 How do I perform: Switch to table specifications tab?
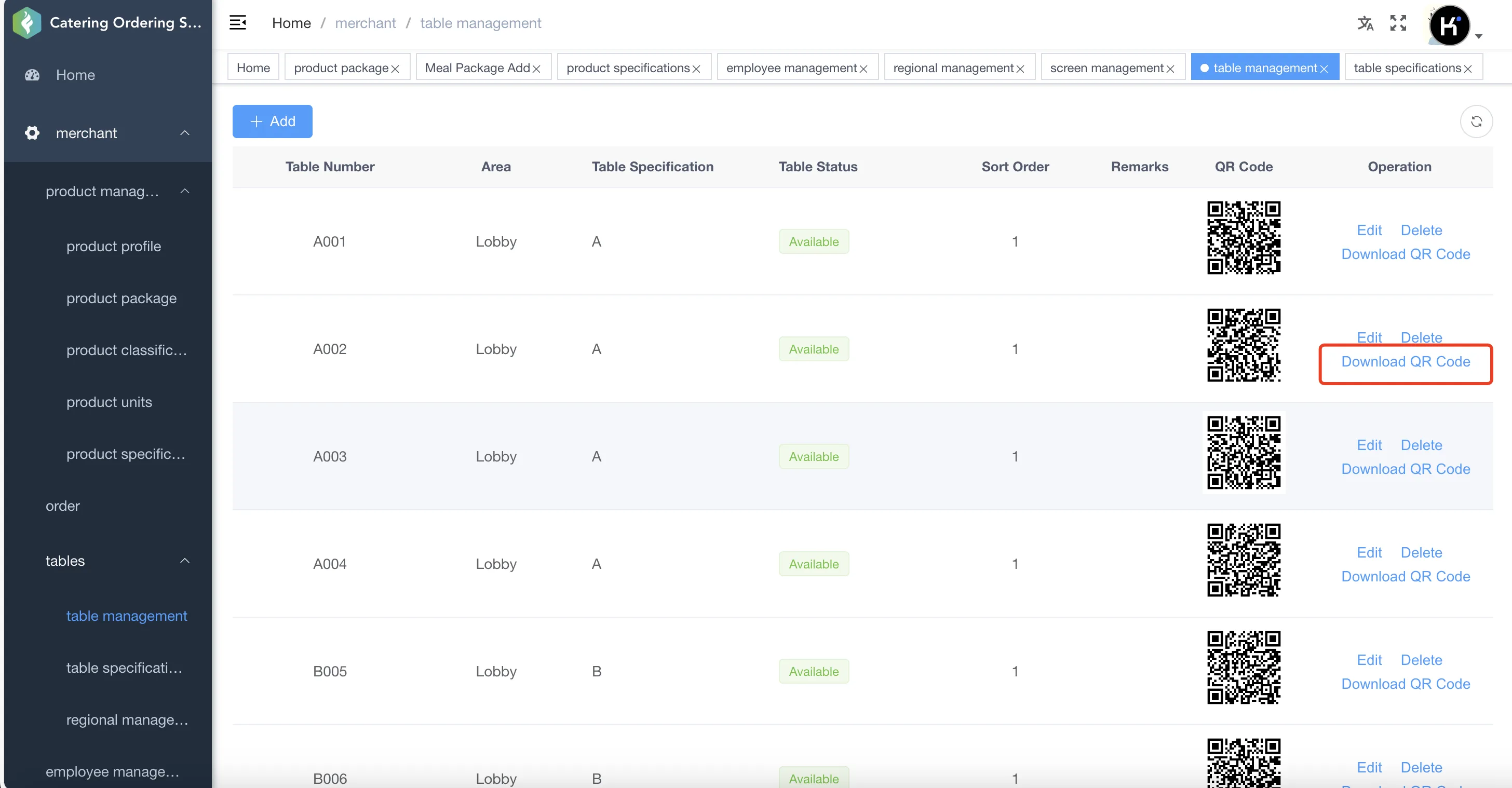click(x=1407, y=68)
